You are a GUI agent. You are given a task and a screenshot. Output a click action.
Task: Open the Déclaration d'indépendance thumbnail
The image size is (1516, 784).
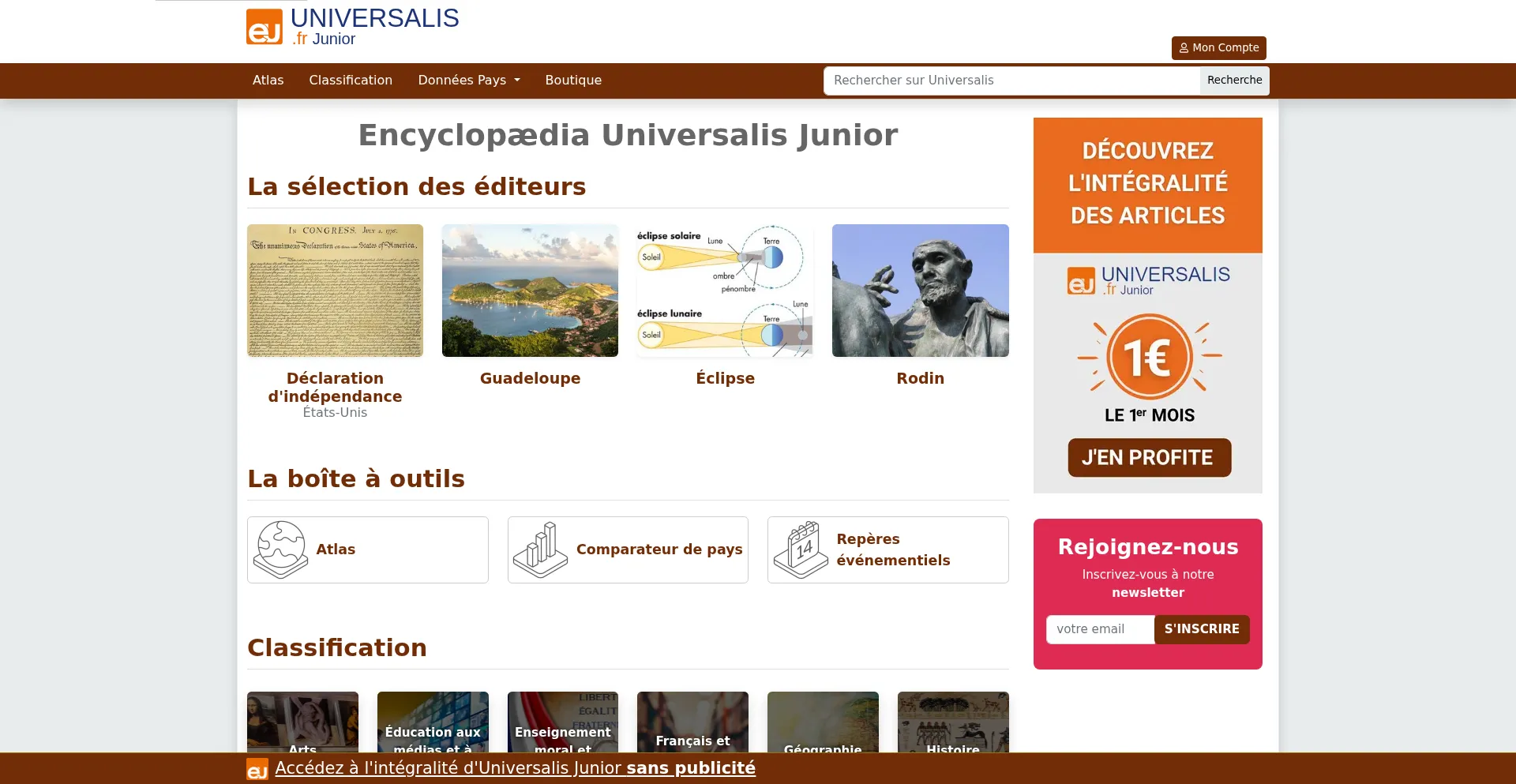coord(335,291)
